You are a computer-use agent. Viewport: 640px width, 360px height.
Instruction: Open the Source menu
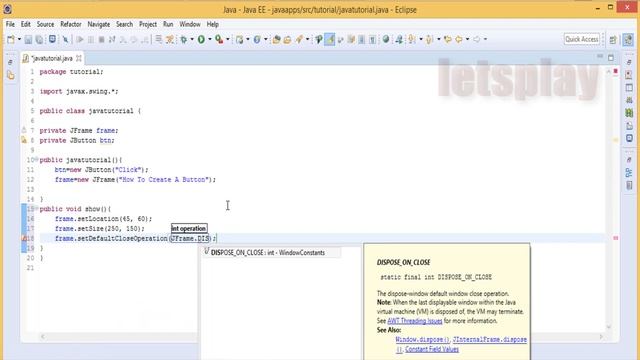tap(45, 24)
